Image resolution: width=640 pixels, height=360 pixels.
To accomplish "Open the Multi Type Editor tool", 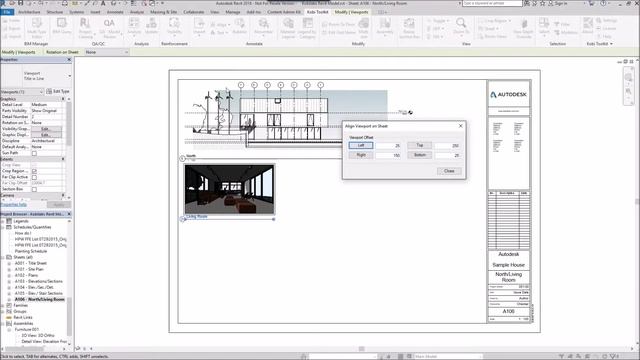I will point(36,28).
